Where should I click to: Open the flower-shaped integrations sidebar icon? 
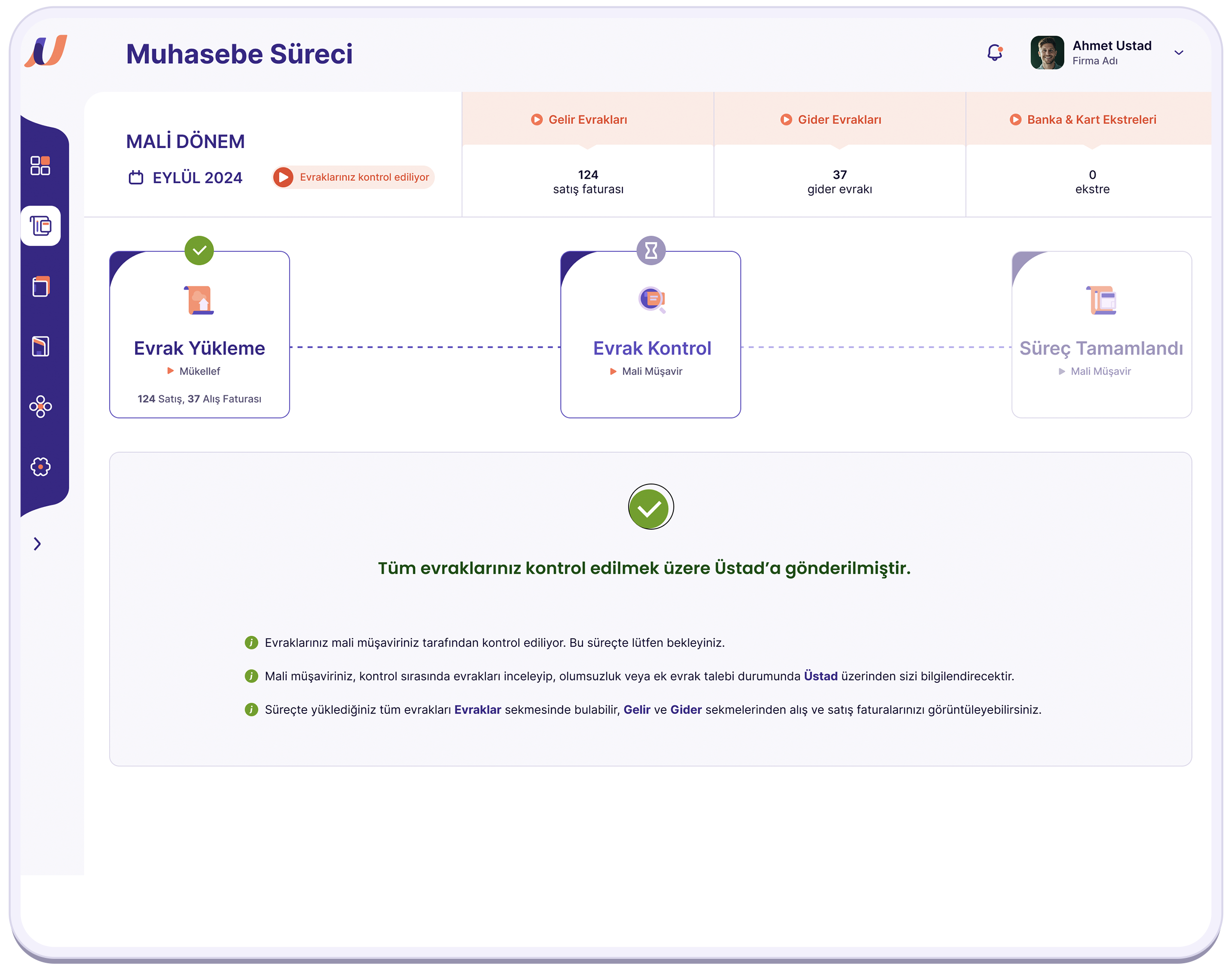40,406
